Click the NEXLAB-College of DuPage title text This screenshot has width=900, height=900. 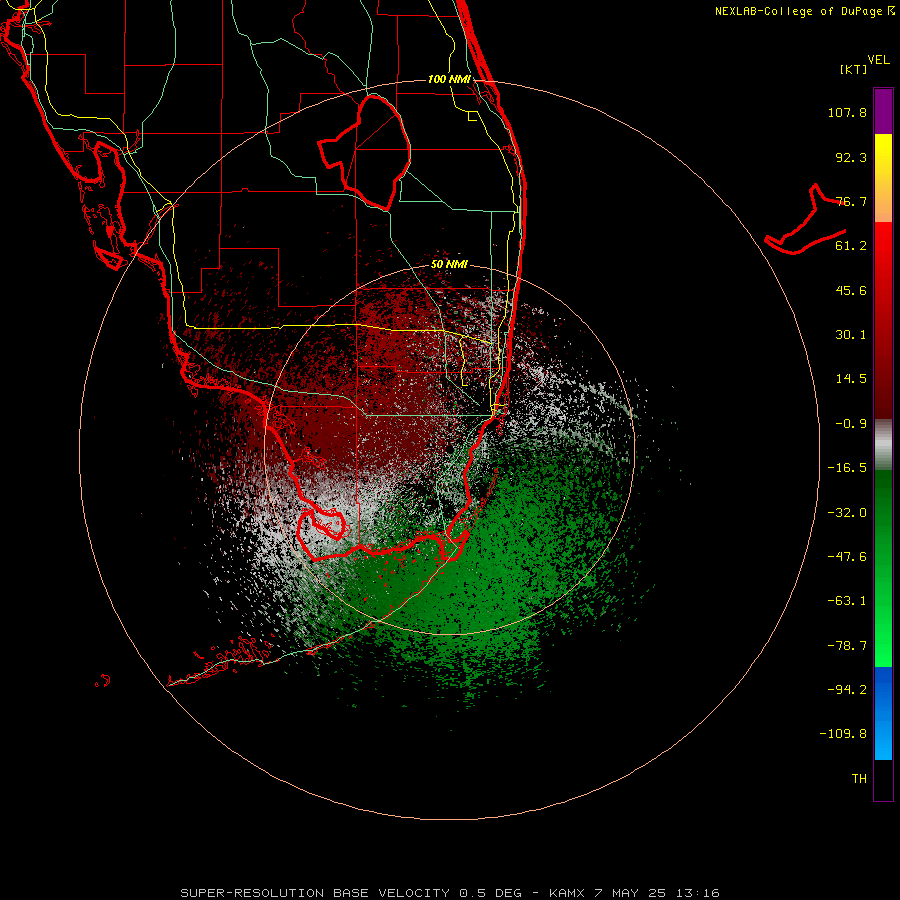pos(805,11)
